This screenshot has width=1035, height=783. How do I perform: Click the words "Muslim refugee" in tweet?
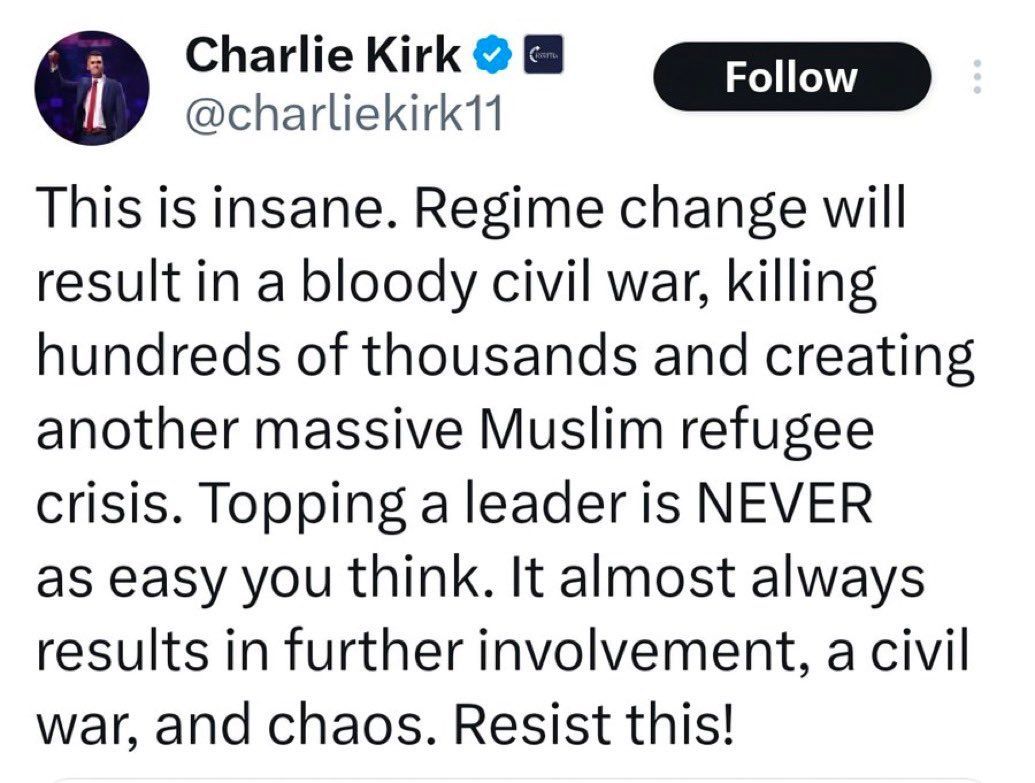click(x=678, y=432)
